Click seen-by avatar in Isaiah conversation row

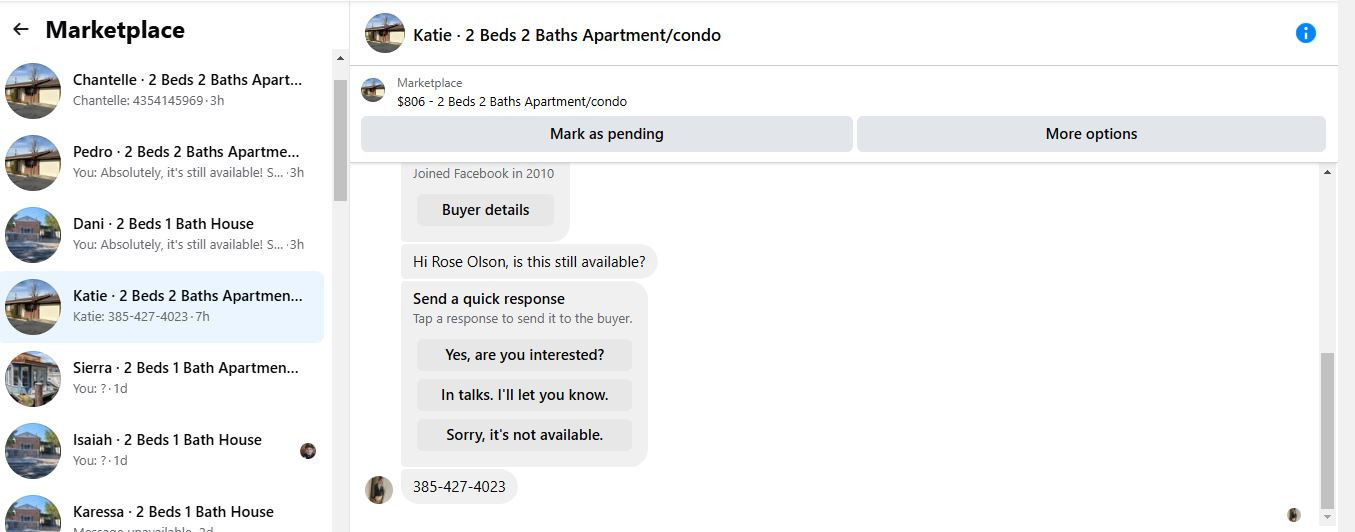[308, 451]
